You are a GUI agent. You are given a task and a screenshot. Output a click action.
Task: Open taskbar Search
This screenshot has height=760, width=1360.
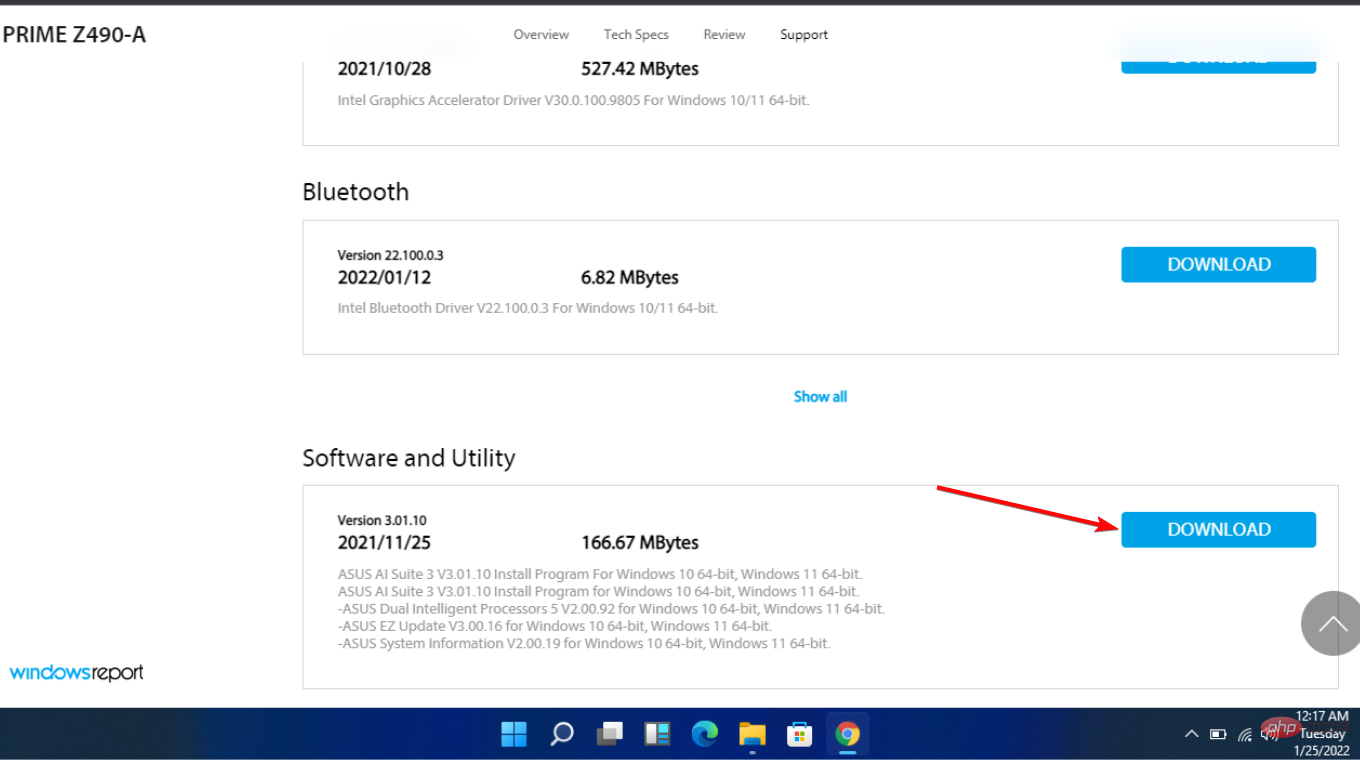coord(562,735)
